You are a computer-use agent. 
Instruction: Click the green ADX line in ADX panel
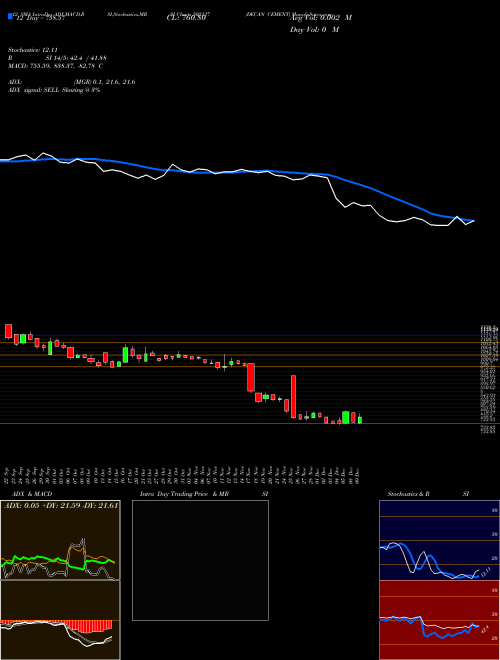click(58, 561)
